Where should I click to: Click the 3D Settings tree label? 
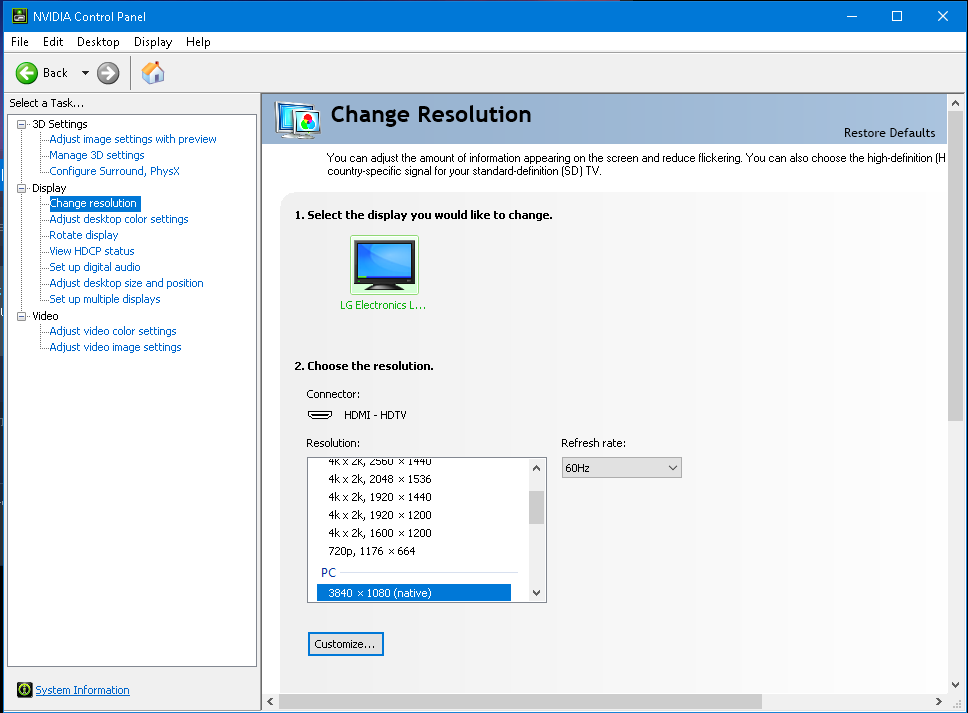tap(60, 124)
